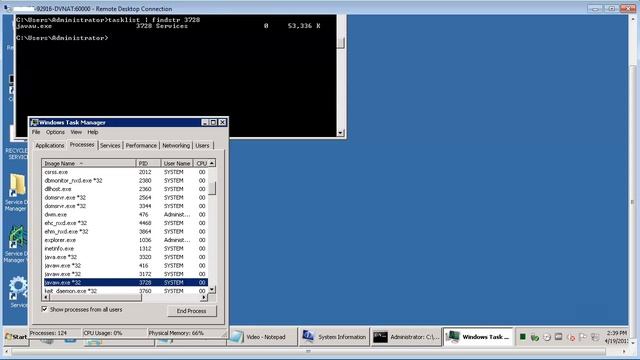The image size is (640, 360).
Task: Click remote desktop horizontal scroll thumb
Action: tap(308, 351)
